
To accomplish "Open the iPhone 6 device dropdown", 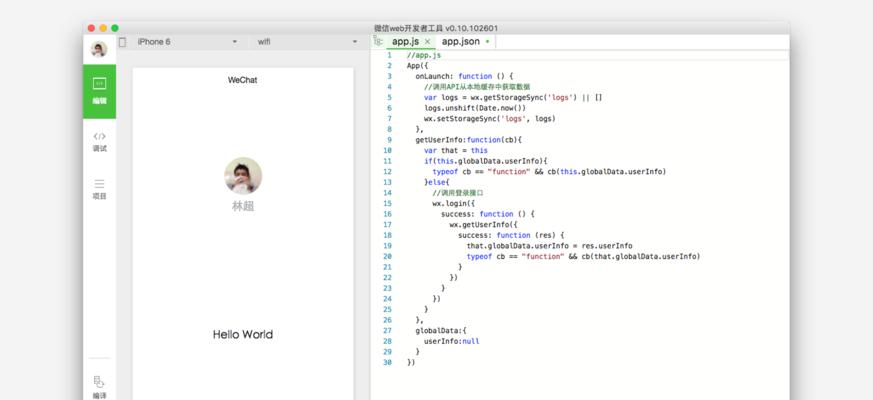I will pyautogui.click(x=187, y=42).
